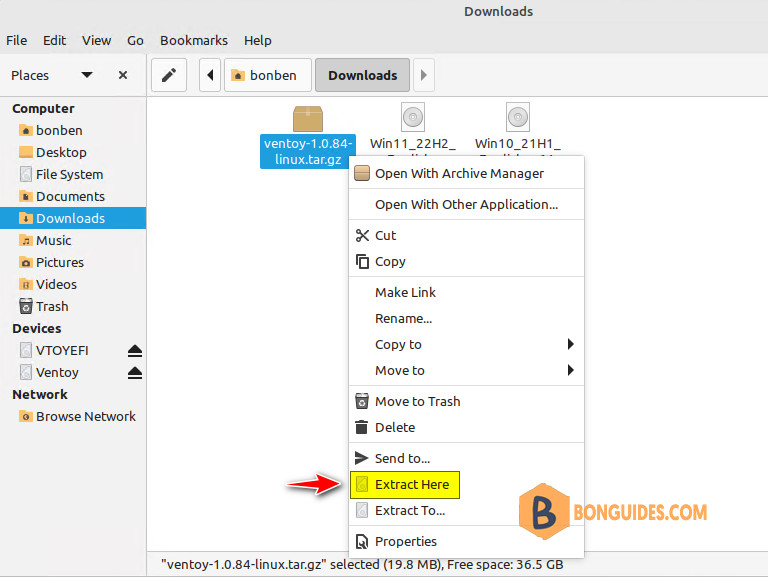The height and width of the screenshot is (577, 768).
Task: Select Downloads in sidebar
Action: point(73,218)
